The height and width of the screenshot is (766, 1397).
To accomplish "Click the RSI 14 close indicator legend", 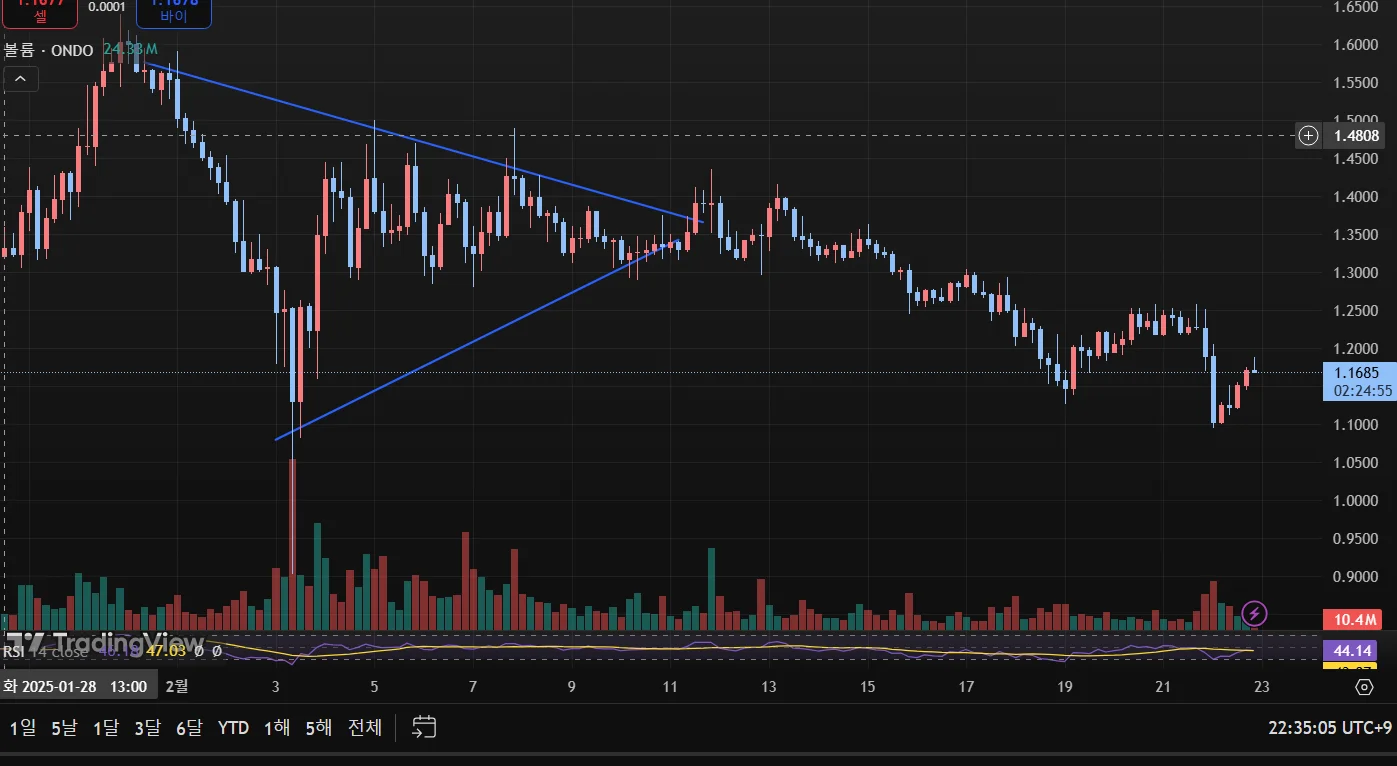I will (46, 651).
